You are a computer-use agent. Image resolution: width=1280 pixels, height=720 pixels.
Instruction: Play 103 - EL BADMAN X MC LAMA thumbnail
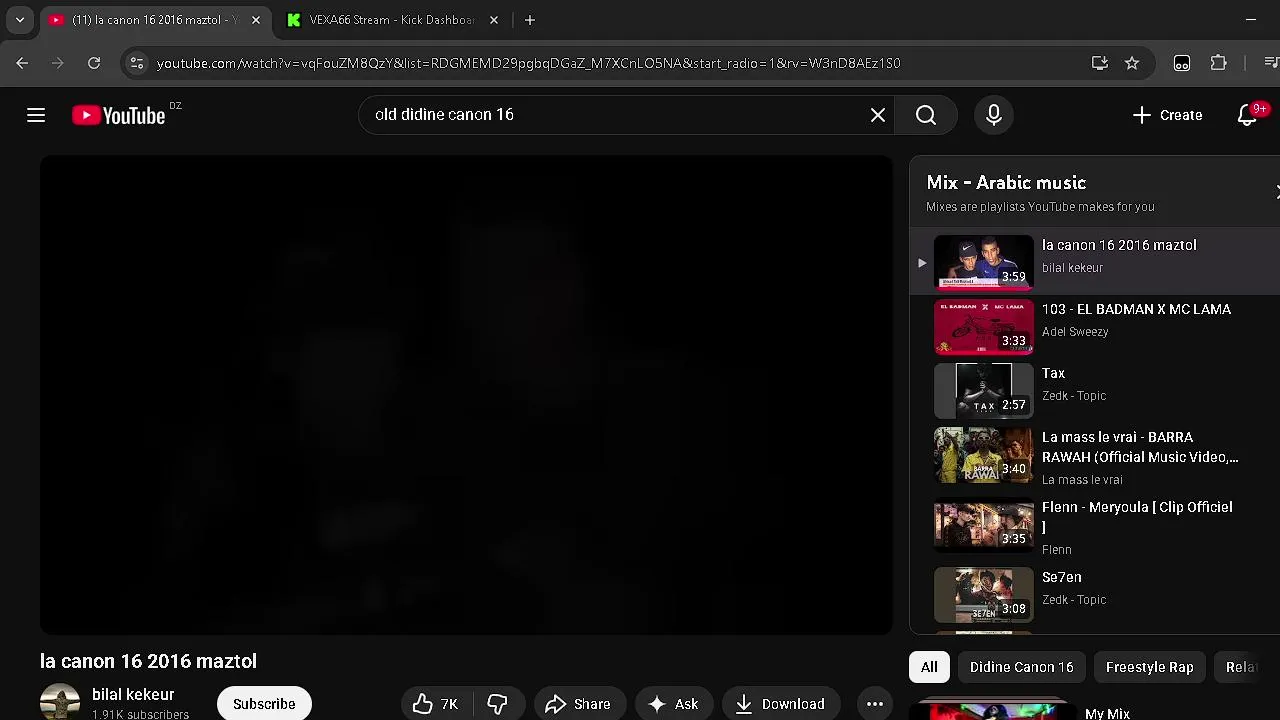coord(984,327)
